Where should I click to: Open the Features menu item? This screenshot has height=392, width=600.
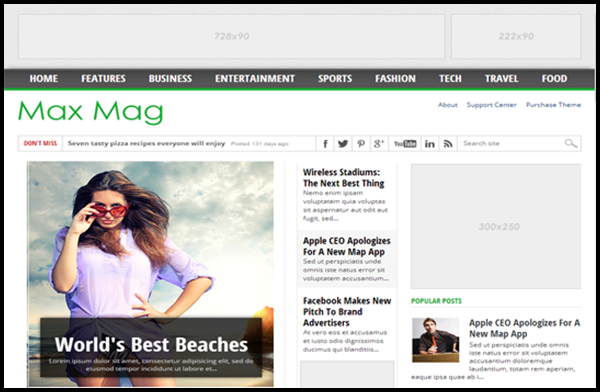click(103, 78)
